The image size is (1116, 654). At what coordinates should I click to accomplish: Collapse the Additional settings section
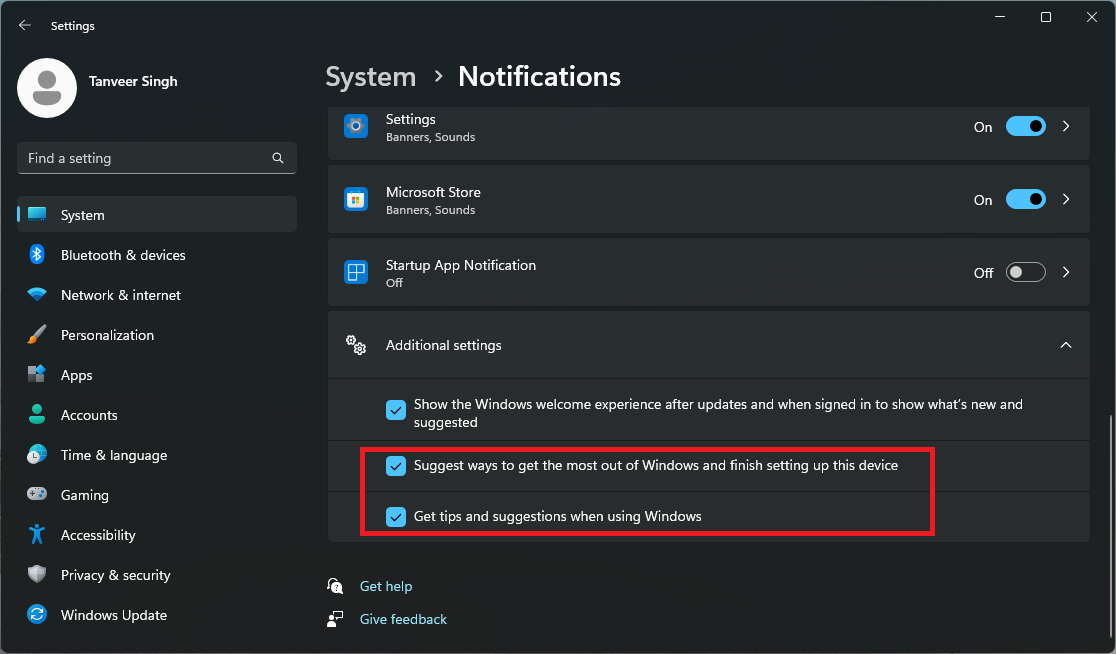pos(1065,344)
